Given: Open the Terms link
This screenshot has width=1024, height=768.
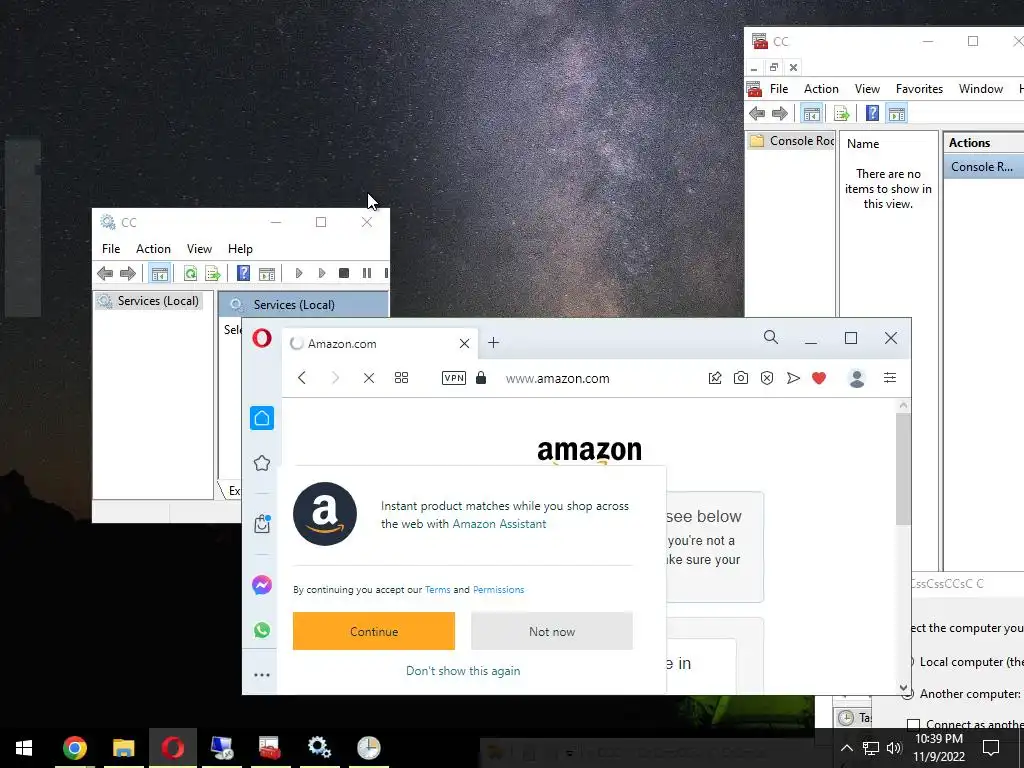Looking at the screenshot, I should point(438,590).
